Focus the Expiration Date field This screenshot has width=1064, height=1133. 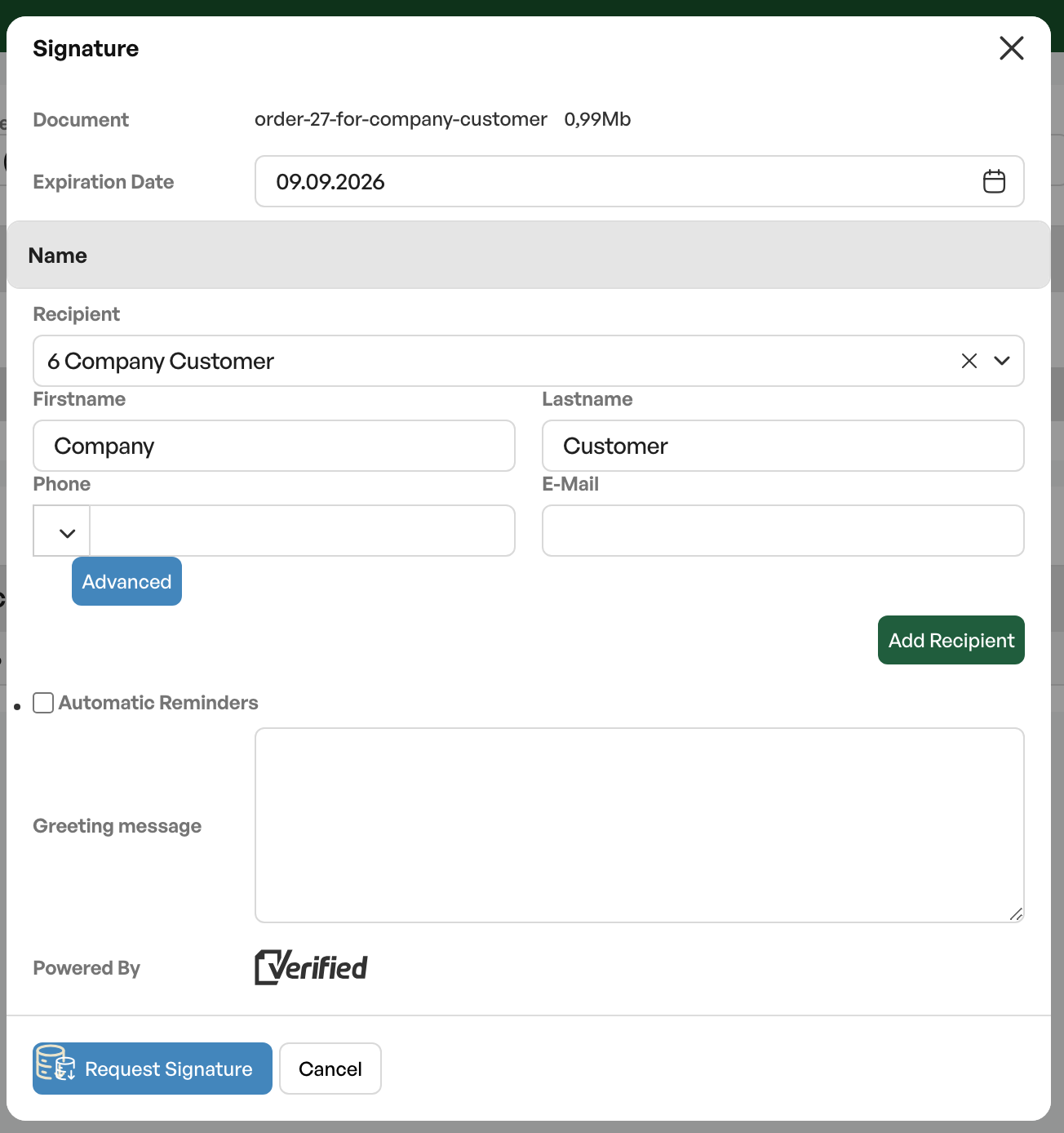coord(640,181)
